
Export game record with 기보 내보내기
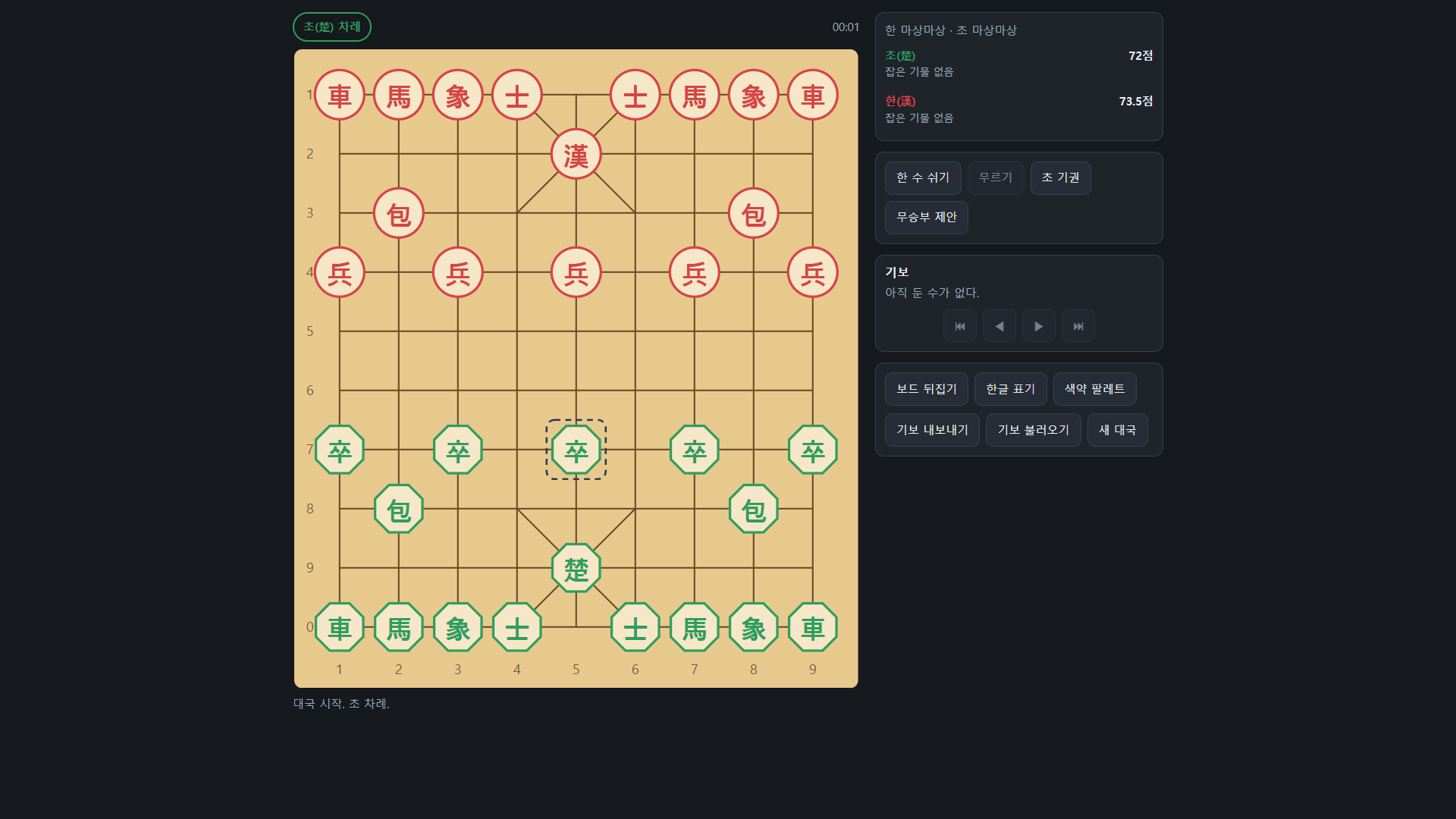(x=932, y=430)
